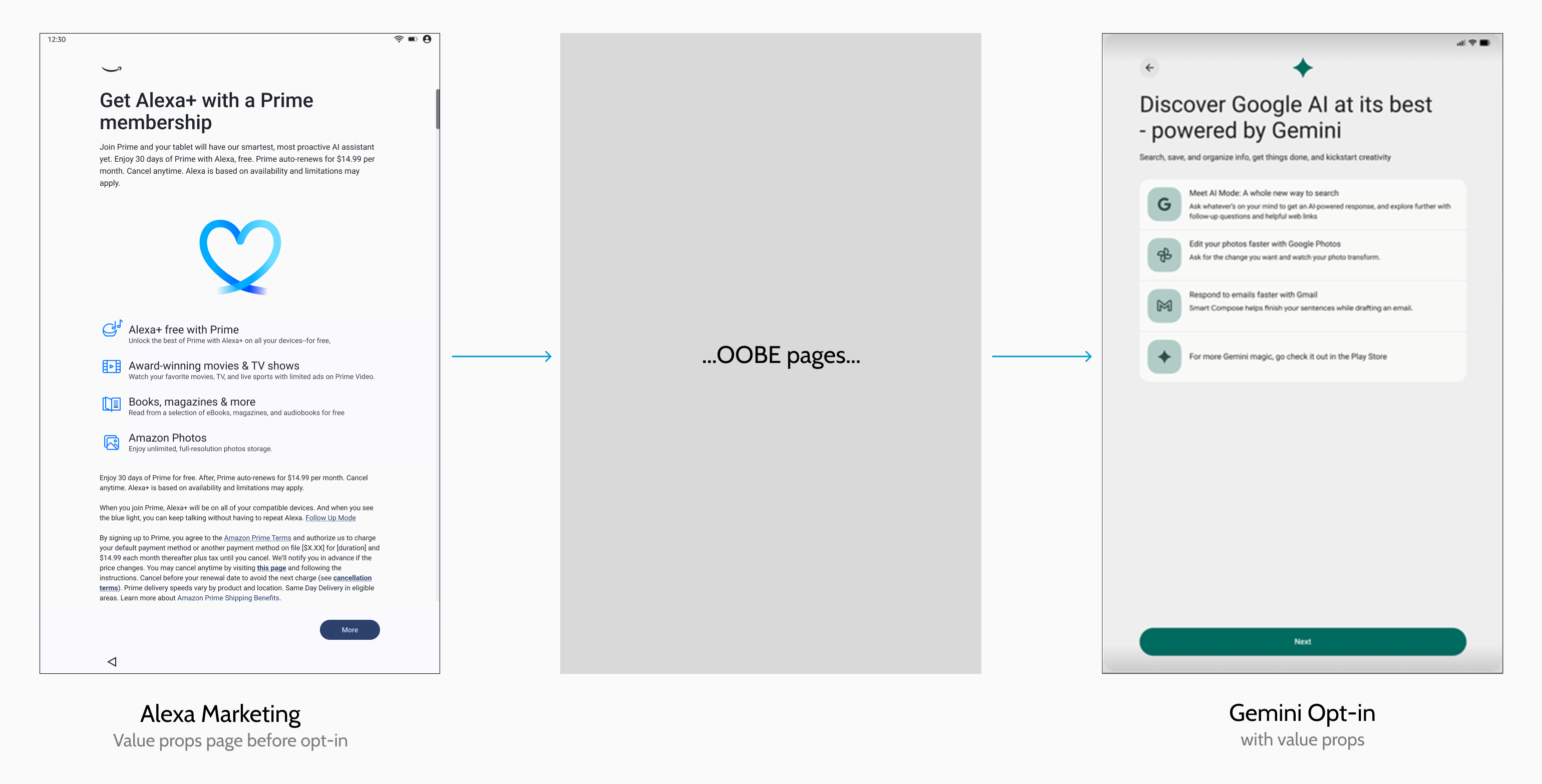Click 'Discover Google AI at its best' title
Viewport: 1542px width, 784px height.
tap(1285, 117)
